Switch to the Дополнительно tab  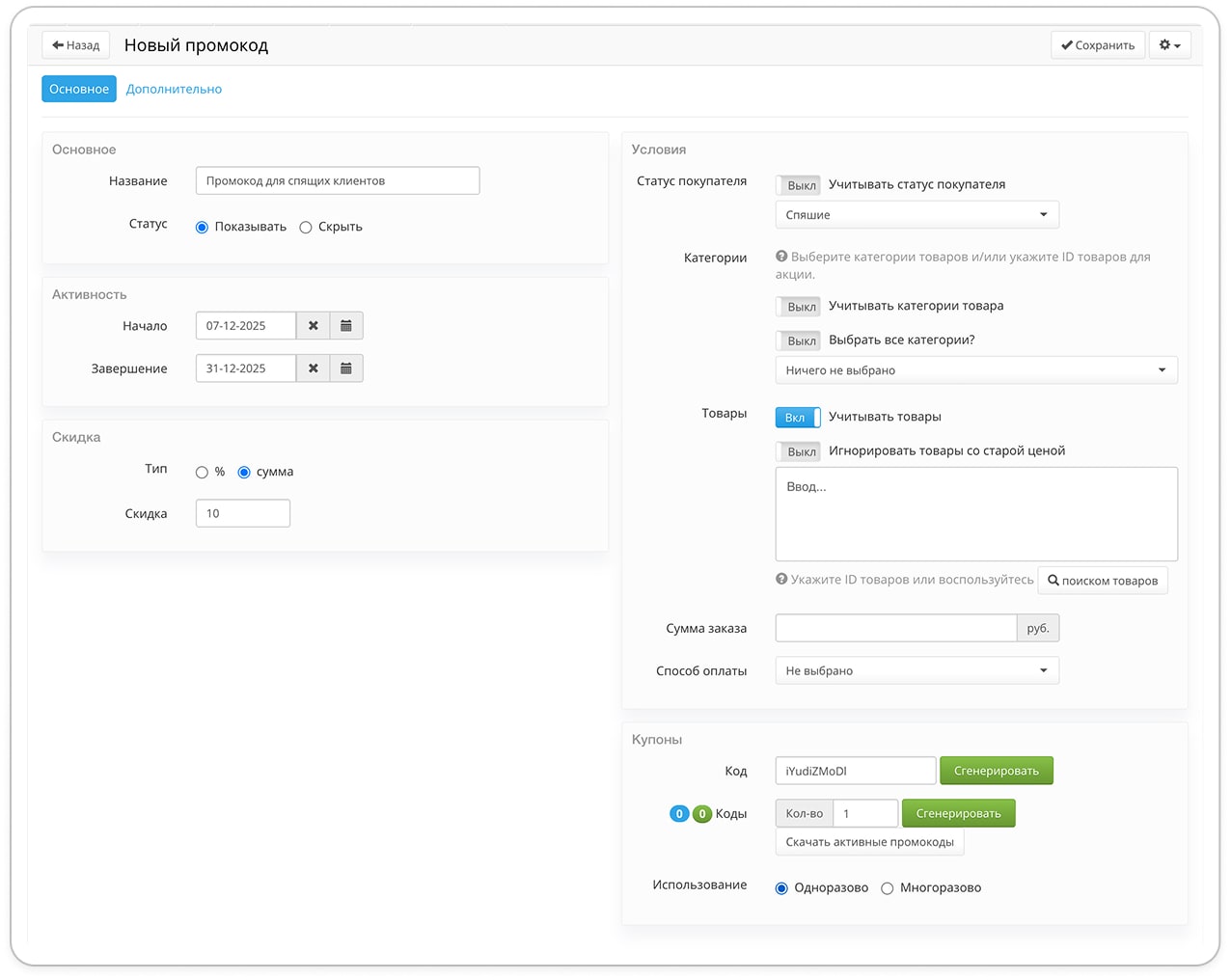click(x=174, y=89)
